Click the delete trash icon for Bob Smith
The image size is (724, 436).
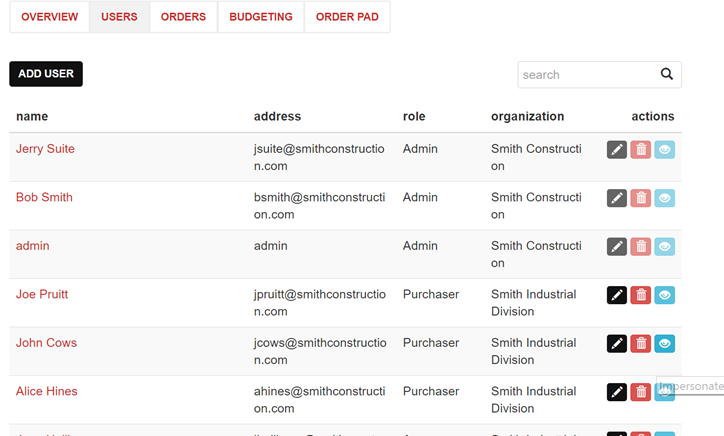pos(641,198)
